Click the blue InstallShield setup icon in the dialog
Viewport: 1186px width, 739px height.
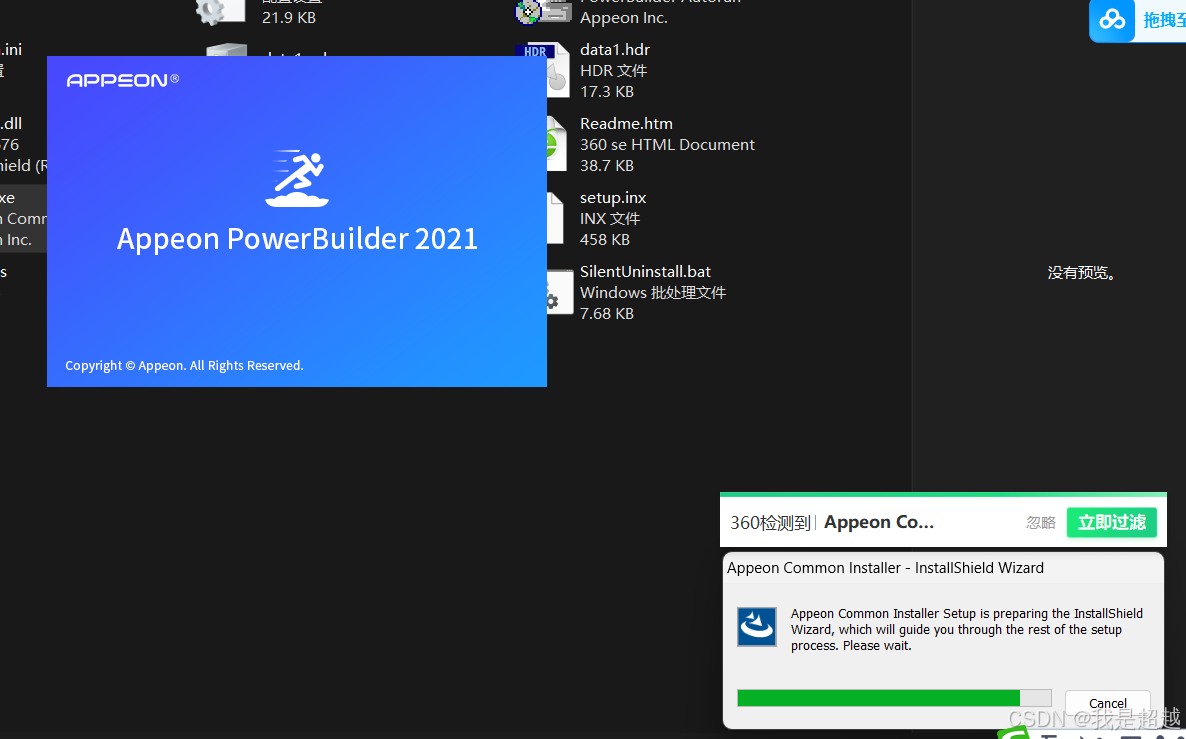[757, 627]
